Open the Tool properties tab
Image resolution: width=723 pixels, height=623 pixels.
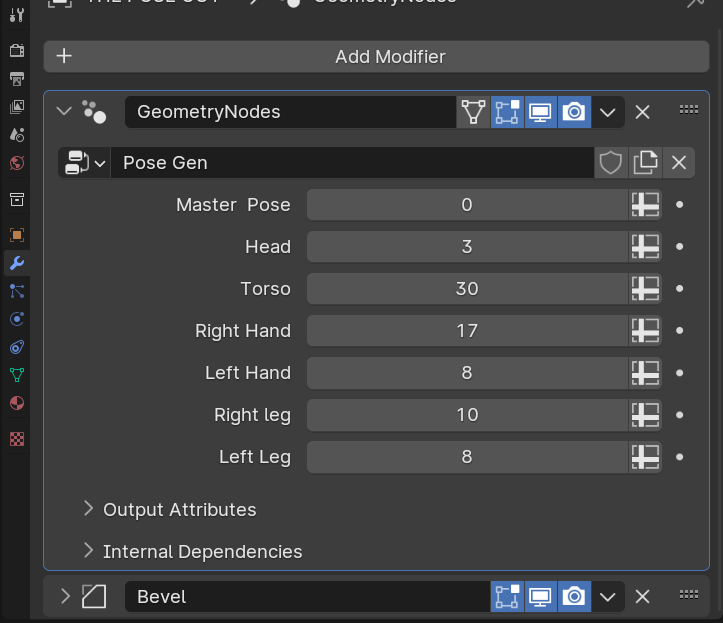click(x=17, y=15)
